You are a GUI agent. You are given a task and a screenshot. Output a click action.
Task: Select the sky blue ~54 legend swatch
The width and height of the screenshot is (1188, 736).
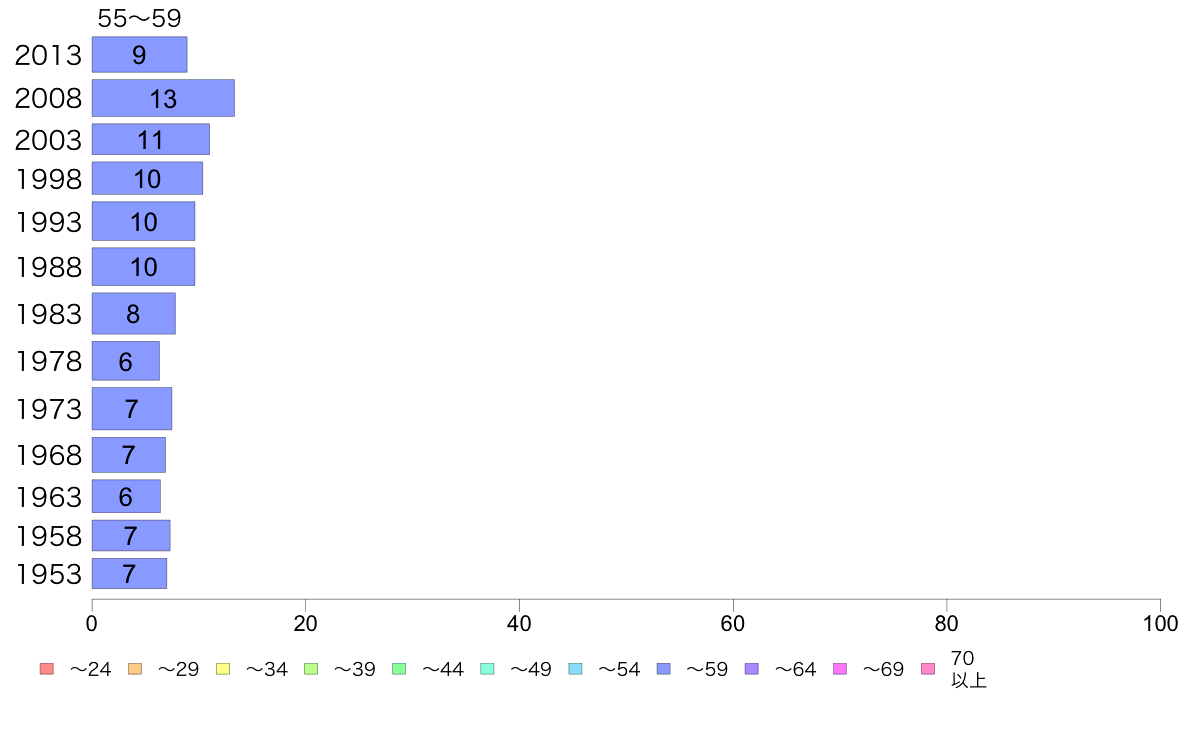tap(575, 669)
